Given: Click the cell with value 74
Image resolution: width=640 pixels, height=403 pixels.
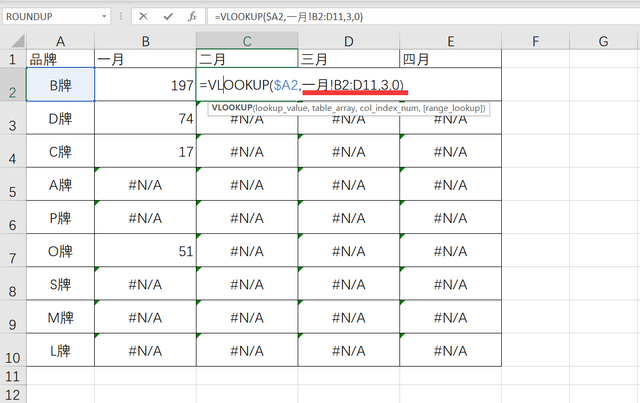Looking at the screenshot, I should pyautogui.click(x=145, y=118).
